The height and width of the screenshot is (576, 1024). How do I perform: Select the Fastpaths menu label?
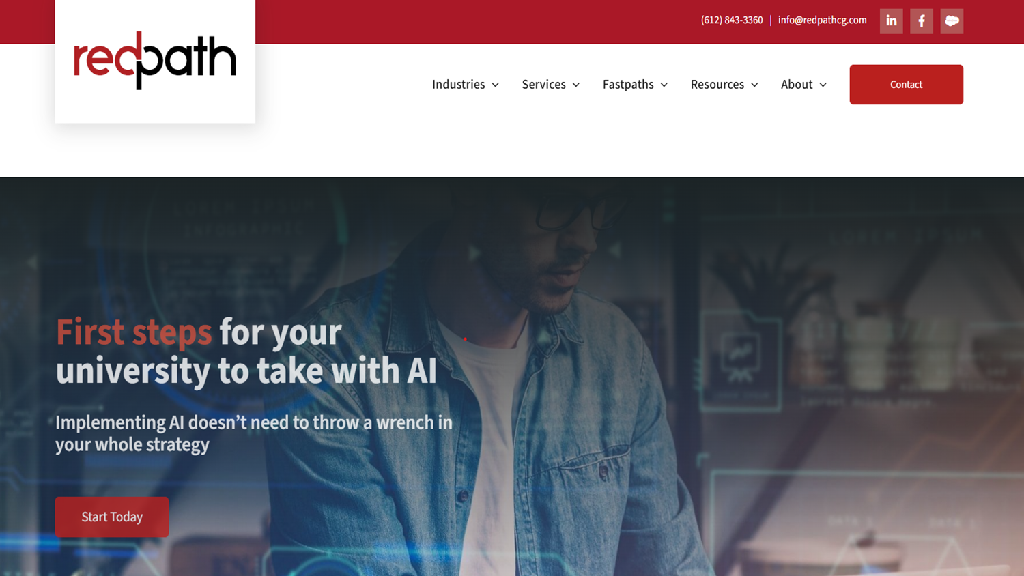pyautogui.click(x=628, y=84)
